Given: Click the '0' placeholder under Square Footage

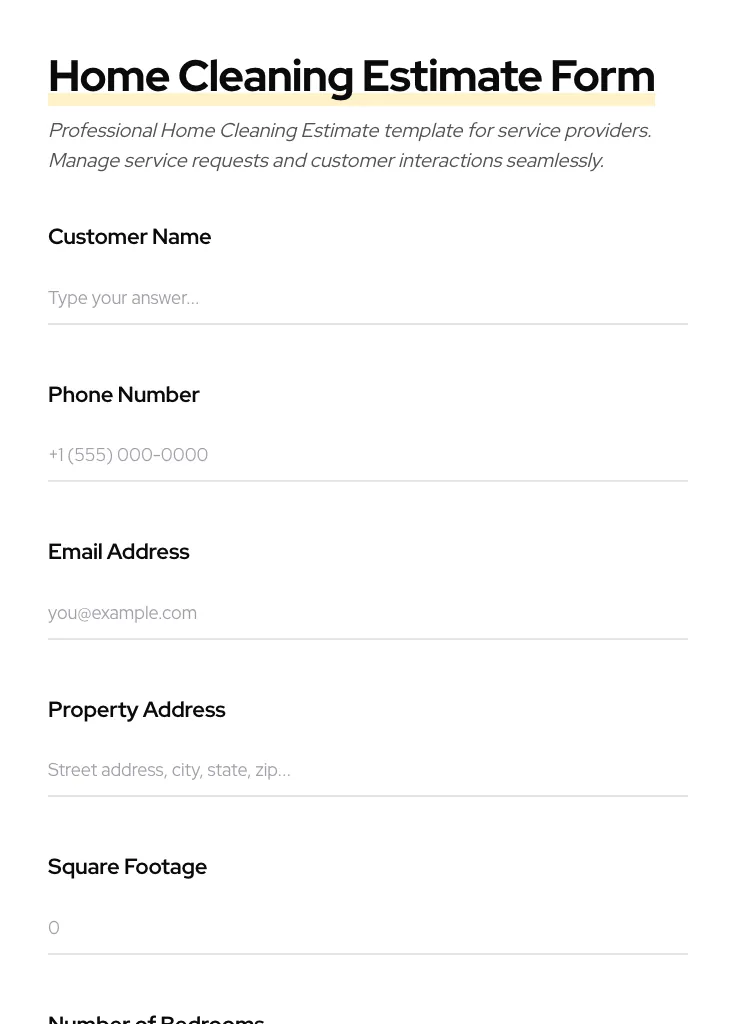Looking at the screenshot, I should (x=54, y=928).
